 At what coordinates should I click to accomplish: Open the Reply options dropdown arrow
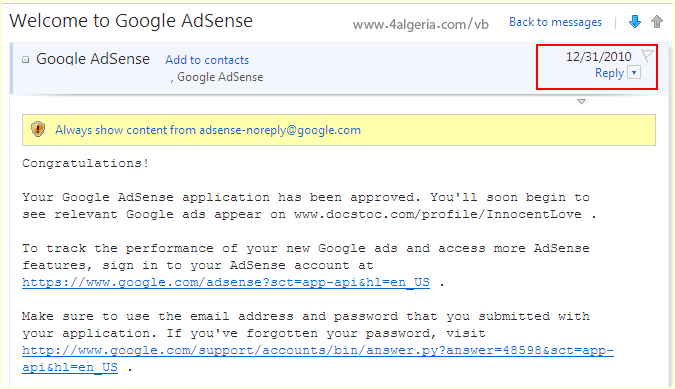tap(634, 72)
